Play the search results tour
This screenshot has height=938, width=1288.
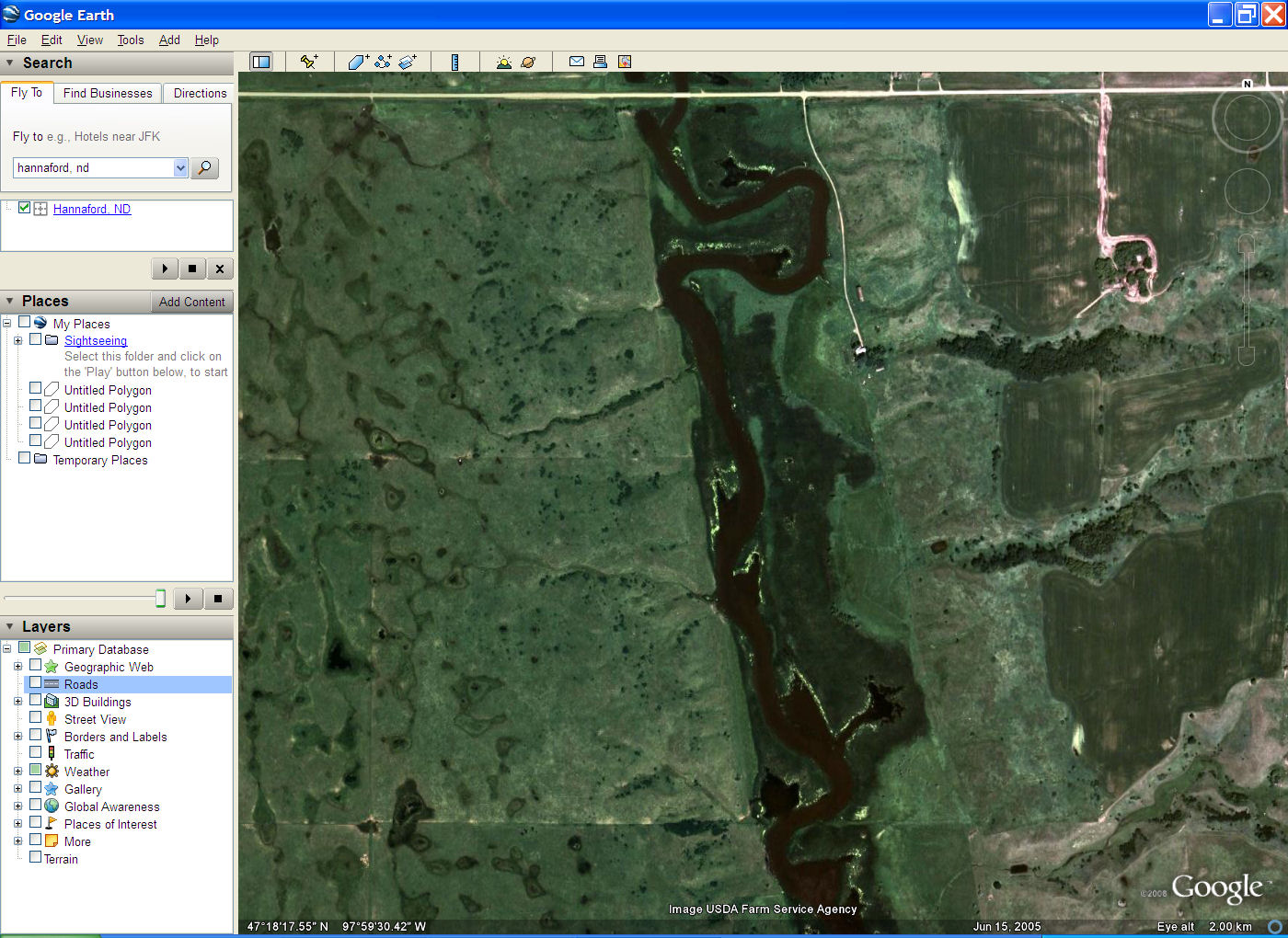[x=165, y=269]
